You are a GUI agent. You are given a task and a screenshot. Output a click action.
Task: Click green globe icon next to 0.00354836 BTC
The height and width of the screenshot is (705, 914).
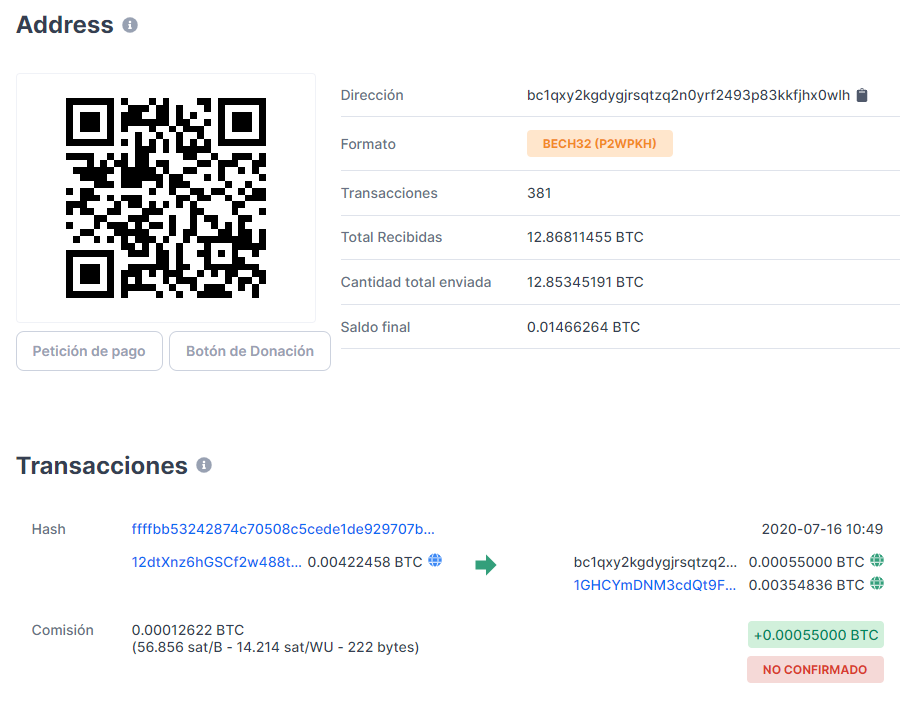tap(877, 583)
